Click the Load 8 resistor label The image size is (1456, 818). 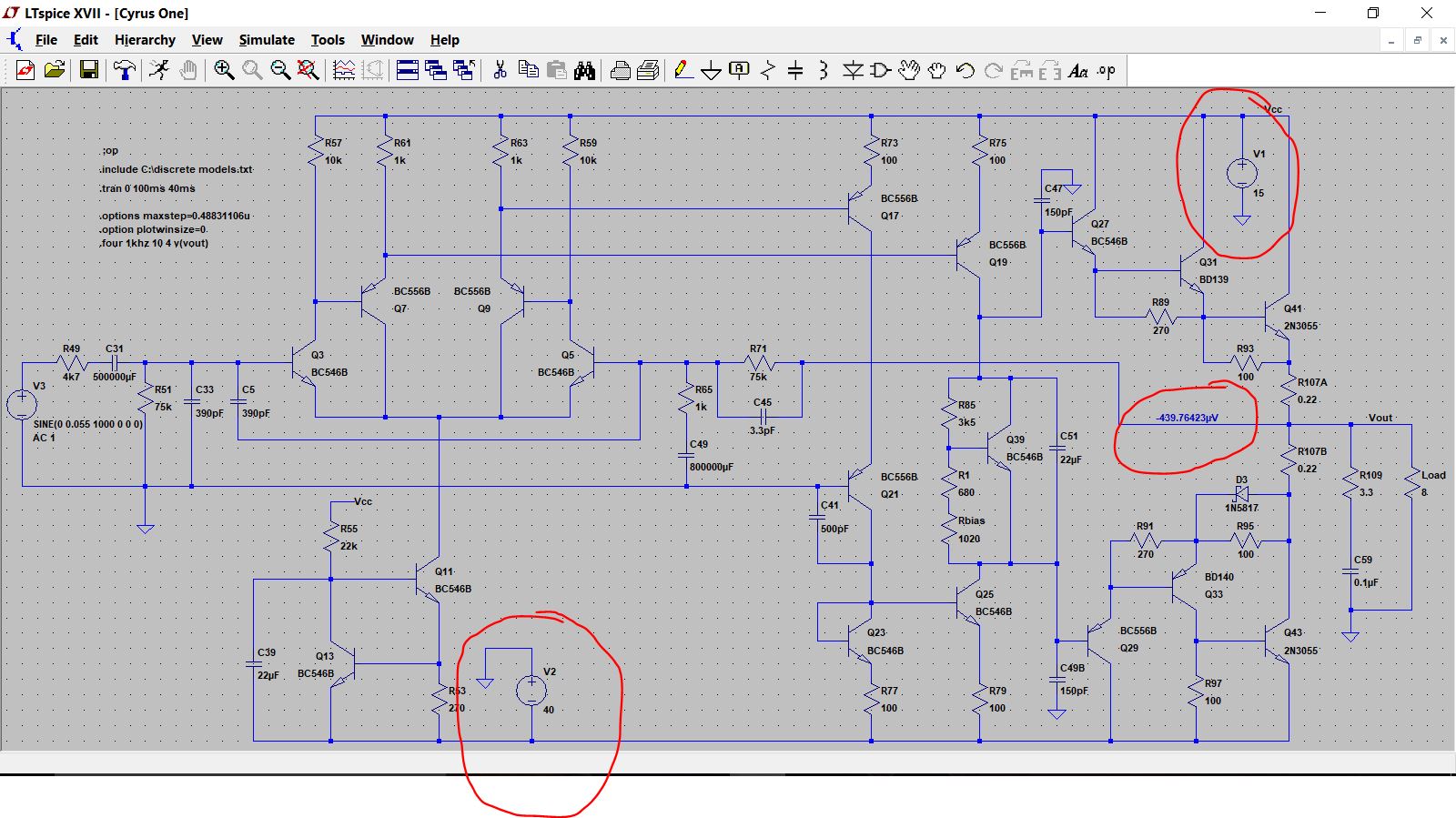click(x=1433, y=483)
